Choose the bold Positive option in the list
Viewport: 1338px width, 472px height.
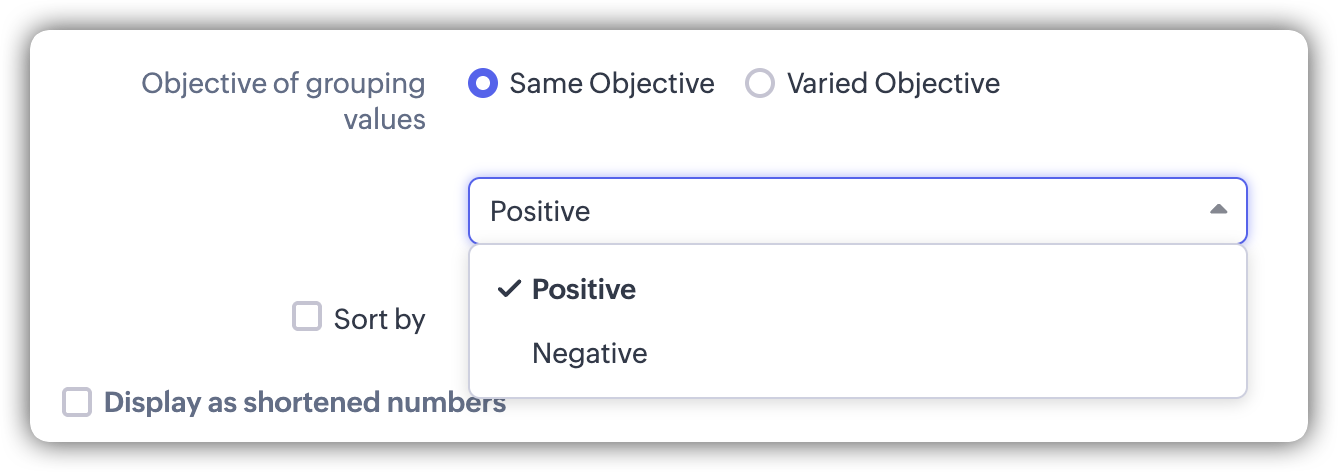pos(584,289)
